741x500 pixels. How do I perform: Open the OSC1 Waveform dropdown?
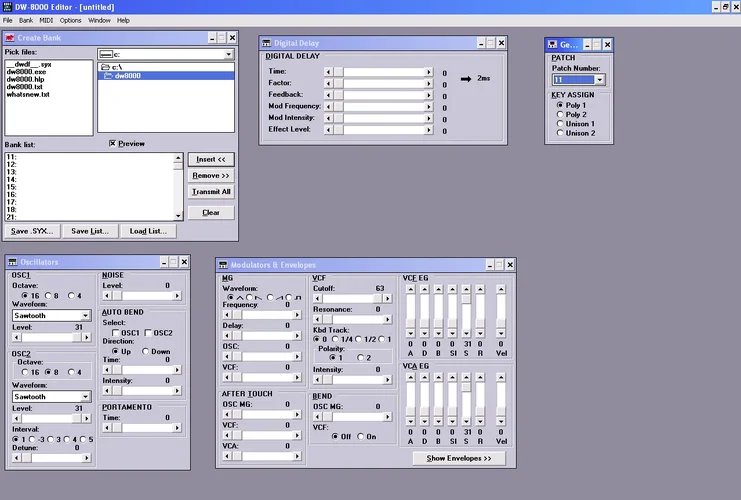(x=86, y=315)
